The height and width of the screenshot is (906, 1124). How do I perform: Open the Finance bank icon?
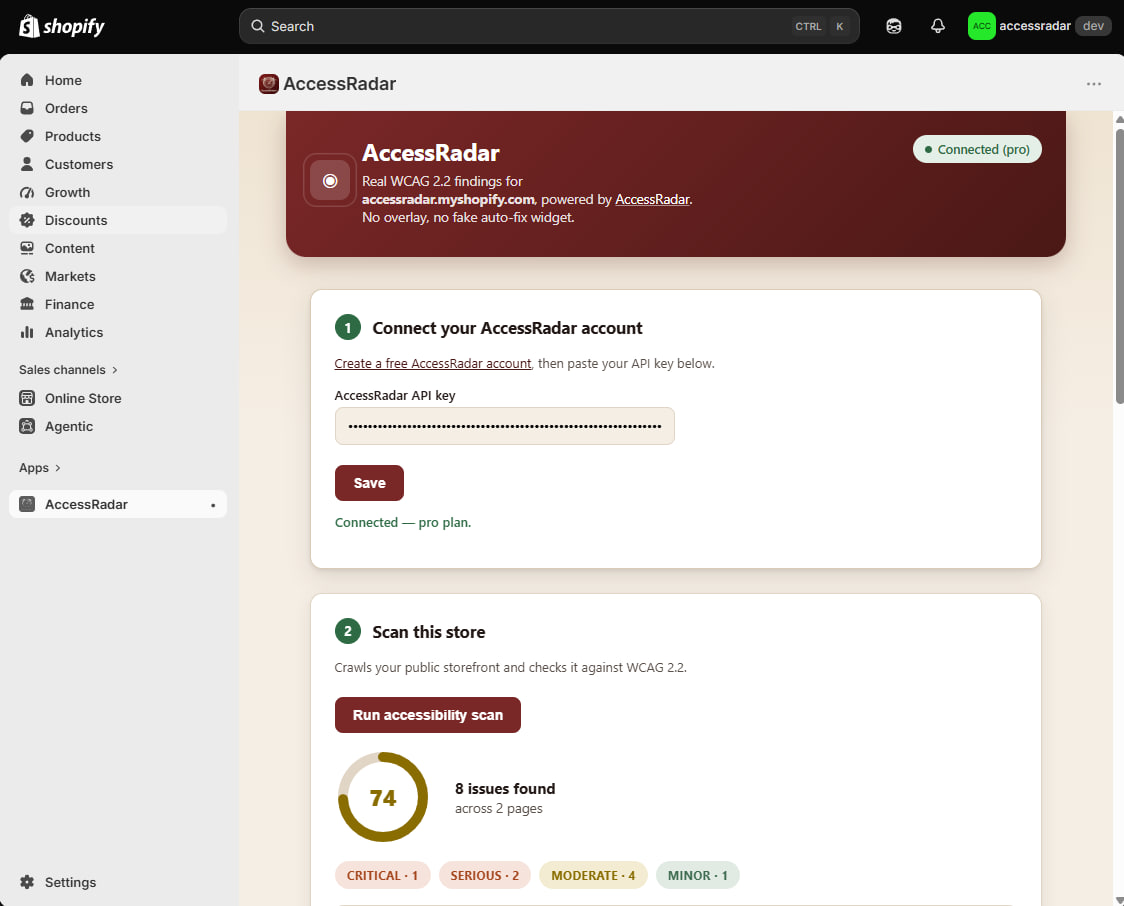pyautogui.click(x=27, y=304)
